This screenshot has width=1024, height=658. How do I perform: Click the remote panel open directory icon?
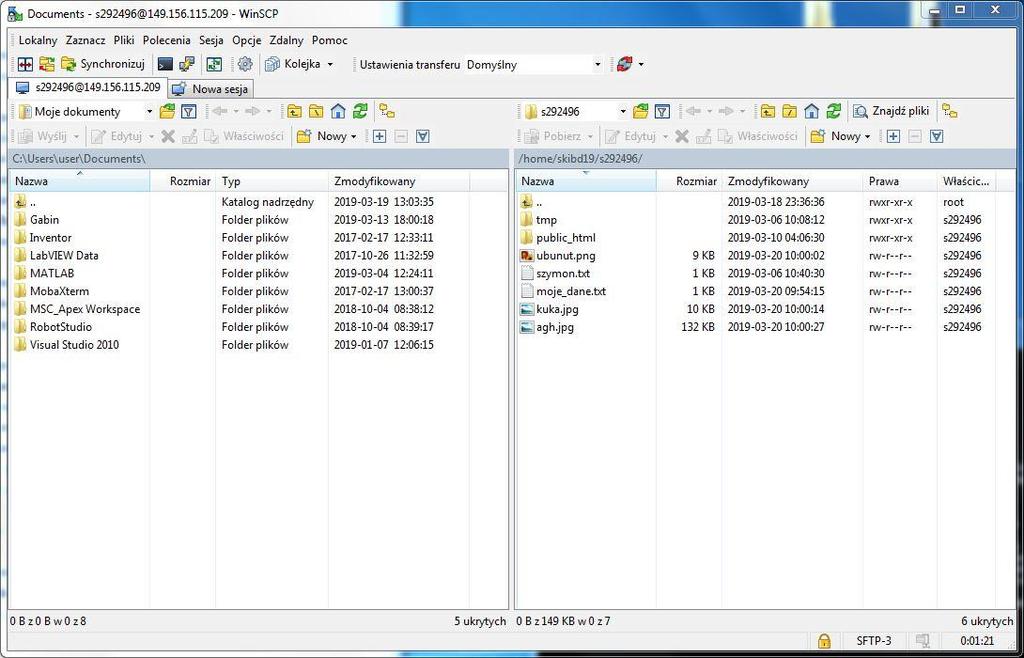pyautogui.click(x=641, y=112)
